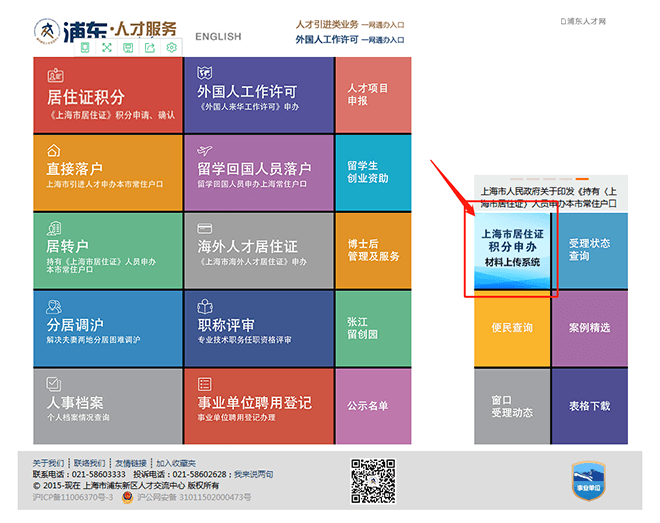Click the house icon on 直接落户 tile
This screenshot has height=523, width=660.
click(x=53, y=150)
